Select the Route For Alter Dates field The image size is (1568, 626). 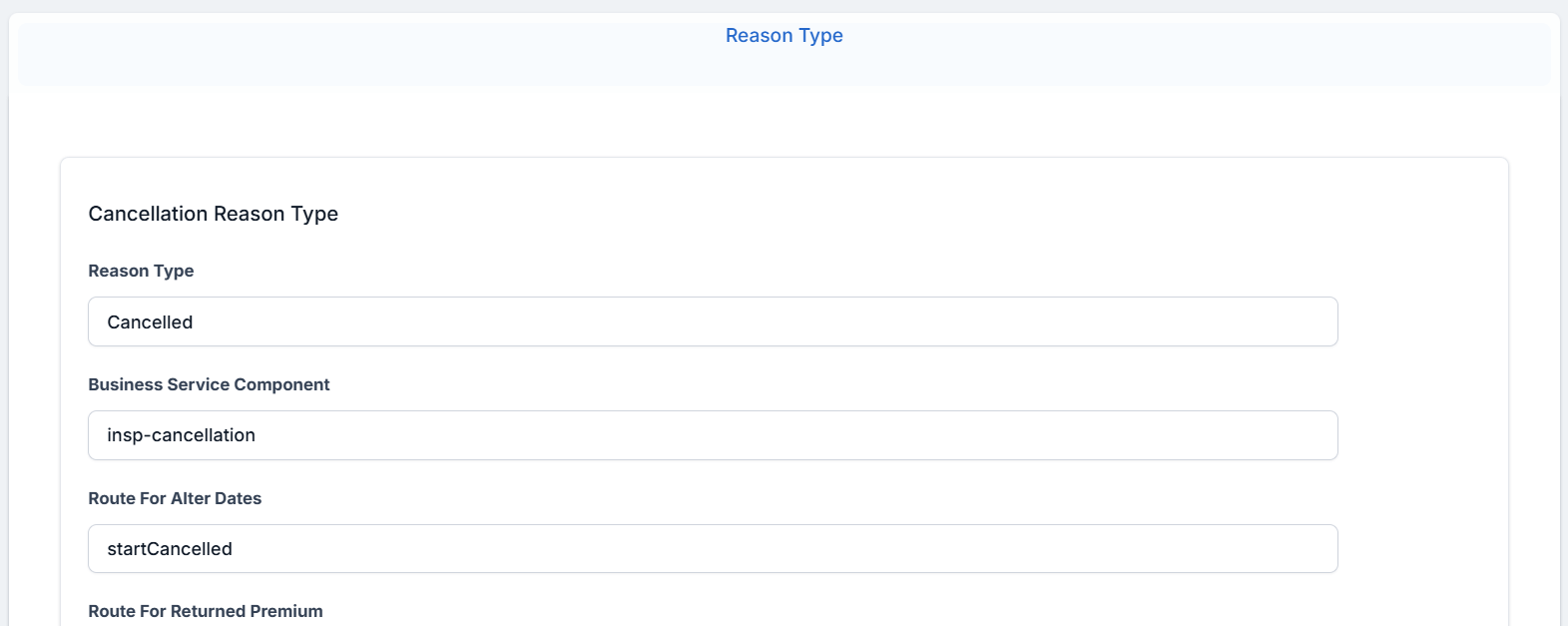(713, 549)
